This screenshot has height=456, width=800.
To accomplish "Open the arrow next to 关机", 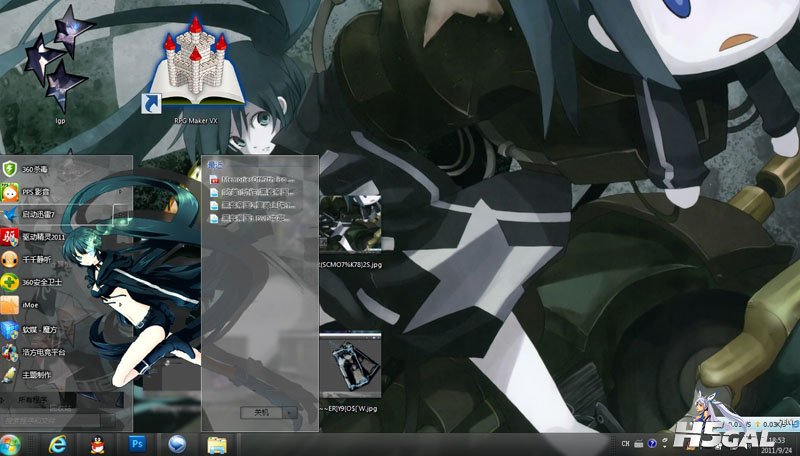I will 290,412.
